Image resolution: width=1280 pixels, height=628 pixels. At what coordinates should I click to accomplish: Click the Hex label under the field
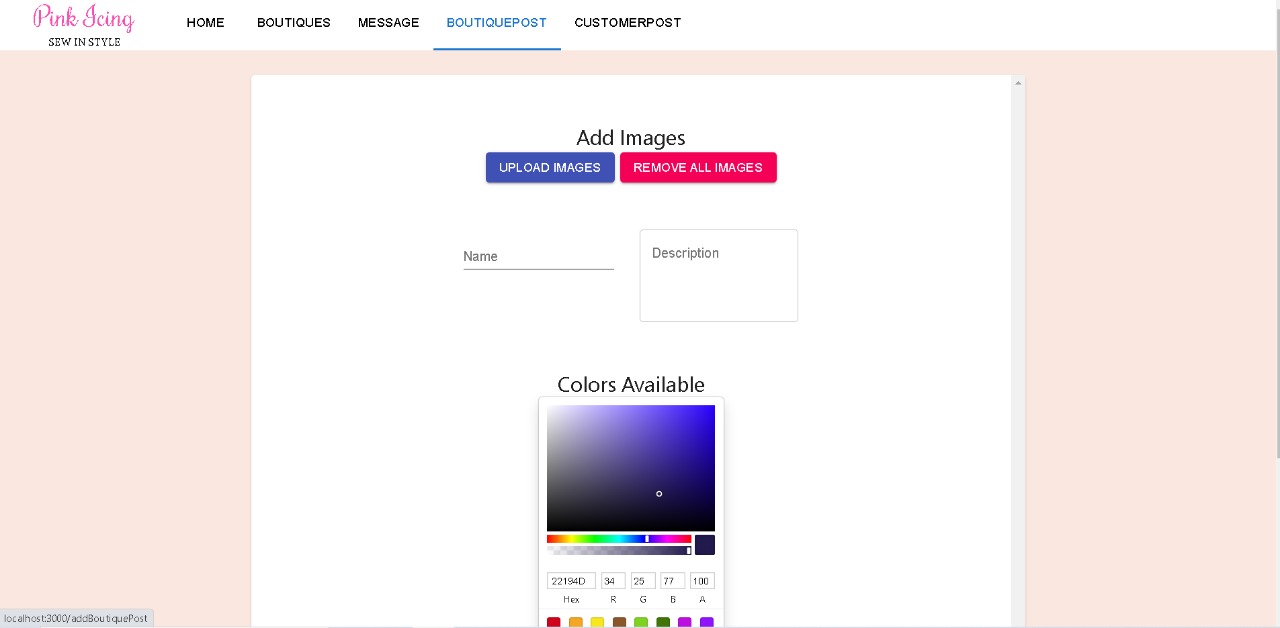[x=571, y=599]
